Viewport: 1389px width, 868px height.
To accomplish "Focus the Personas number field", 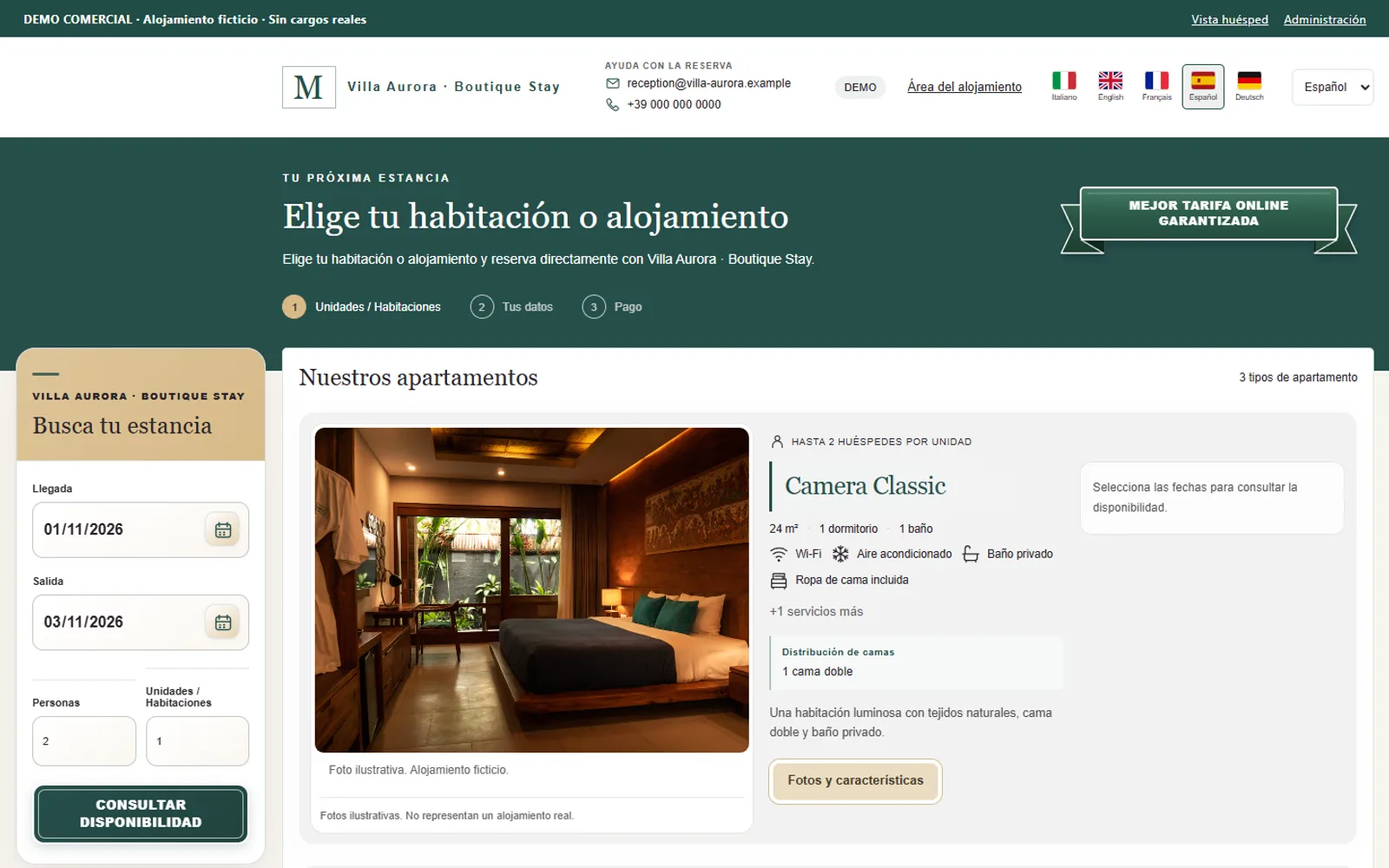I will pyautogui.click(x=84, y=741).
